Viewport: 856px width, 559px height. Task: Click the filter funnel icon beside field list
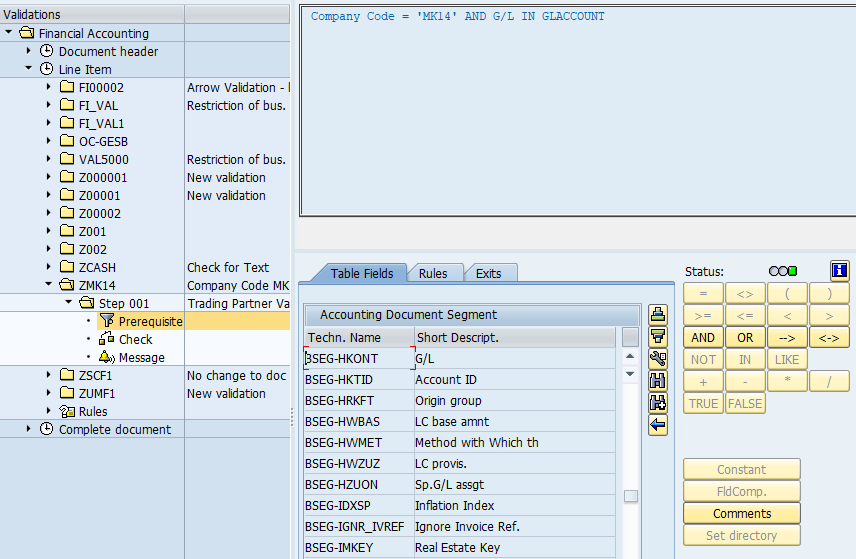click(x=658, y=337)
